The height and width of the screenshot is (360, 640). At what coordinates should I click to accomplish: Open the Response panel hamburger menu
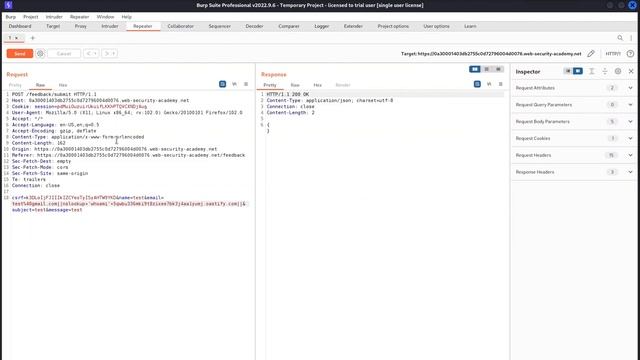click(500, 84)
